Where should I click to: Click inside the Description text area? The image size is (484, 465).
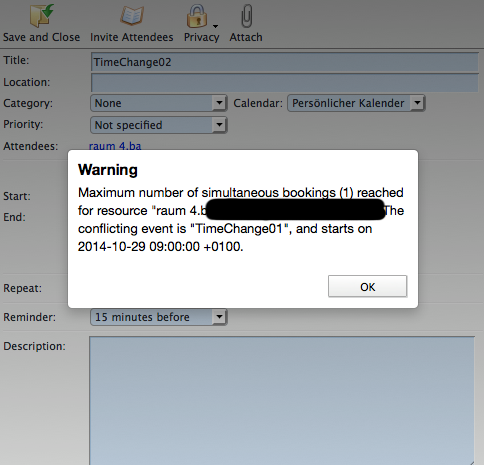pos(282,400)
